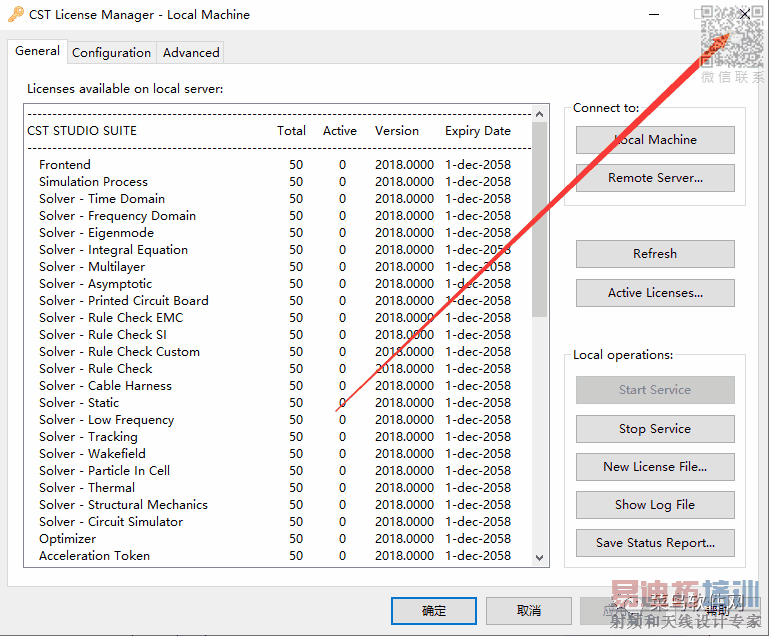This screenshot has height=636, width=769.
Task: Minimize the License Manager window
Action: [654, 15]
